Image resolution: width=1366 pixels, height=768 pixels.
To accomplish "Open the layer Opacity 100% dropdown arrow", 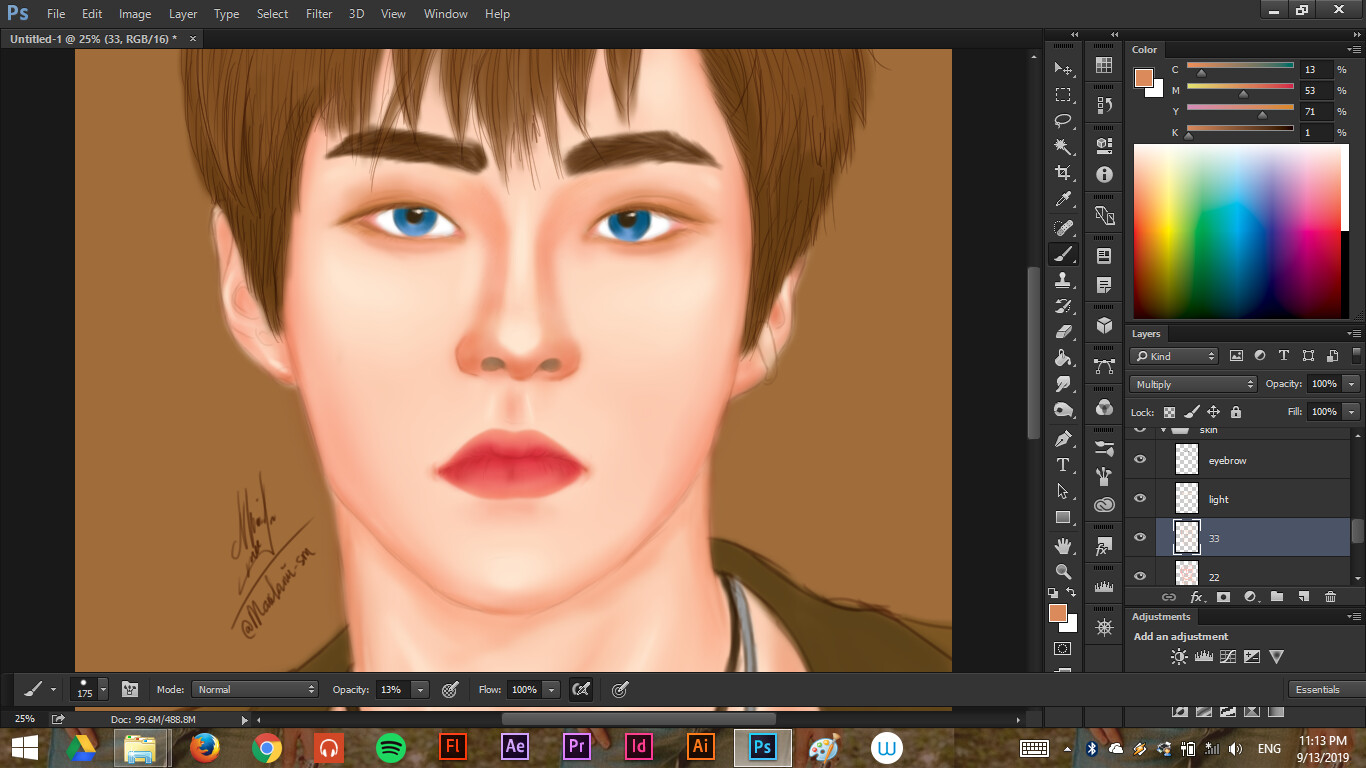I will pyautogui.click(x=1352, y=384).
